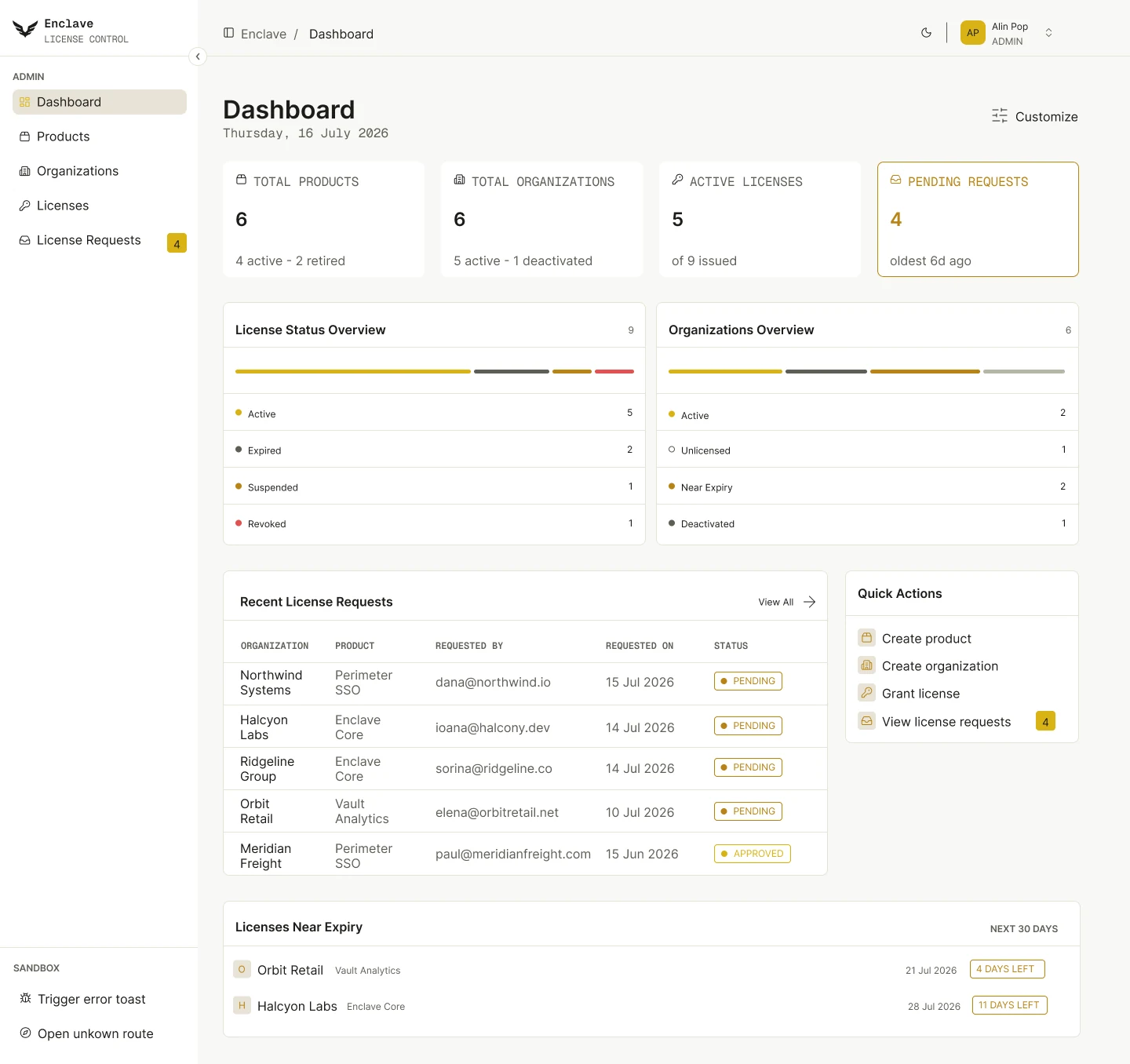Click Grant license quick action

[x=920, y=694]
